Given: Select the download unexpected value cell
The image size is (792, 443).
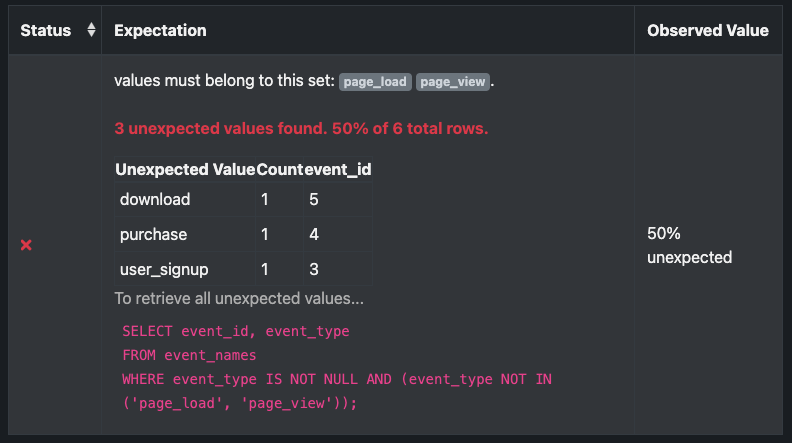Looking at the screenshot, I should point(155,200).
